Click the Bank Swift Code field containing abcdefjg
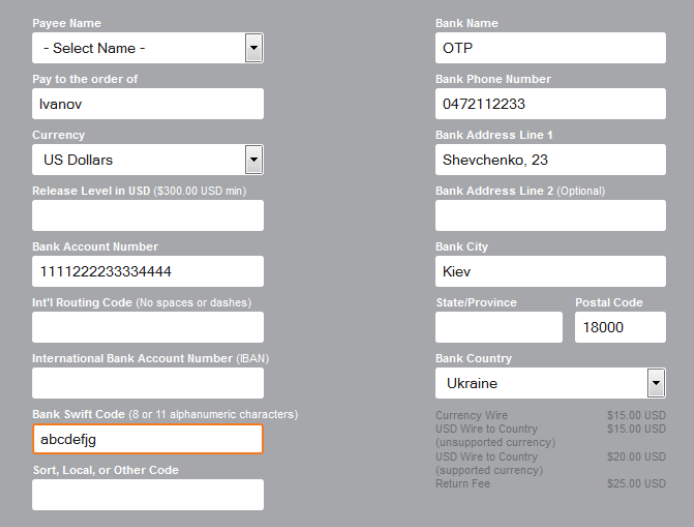The height and width of the screenshot is (527, 694). point(148,439)
